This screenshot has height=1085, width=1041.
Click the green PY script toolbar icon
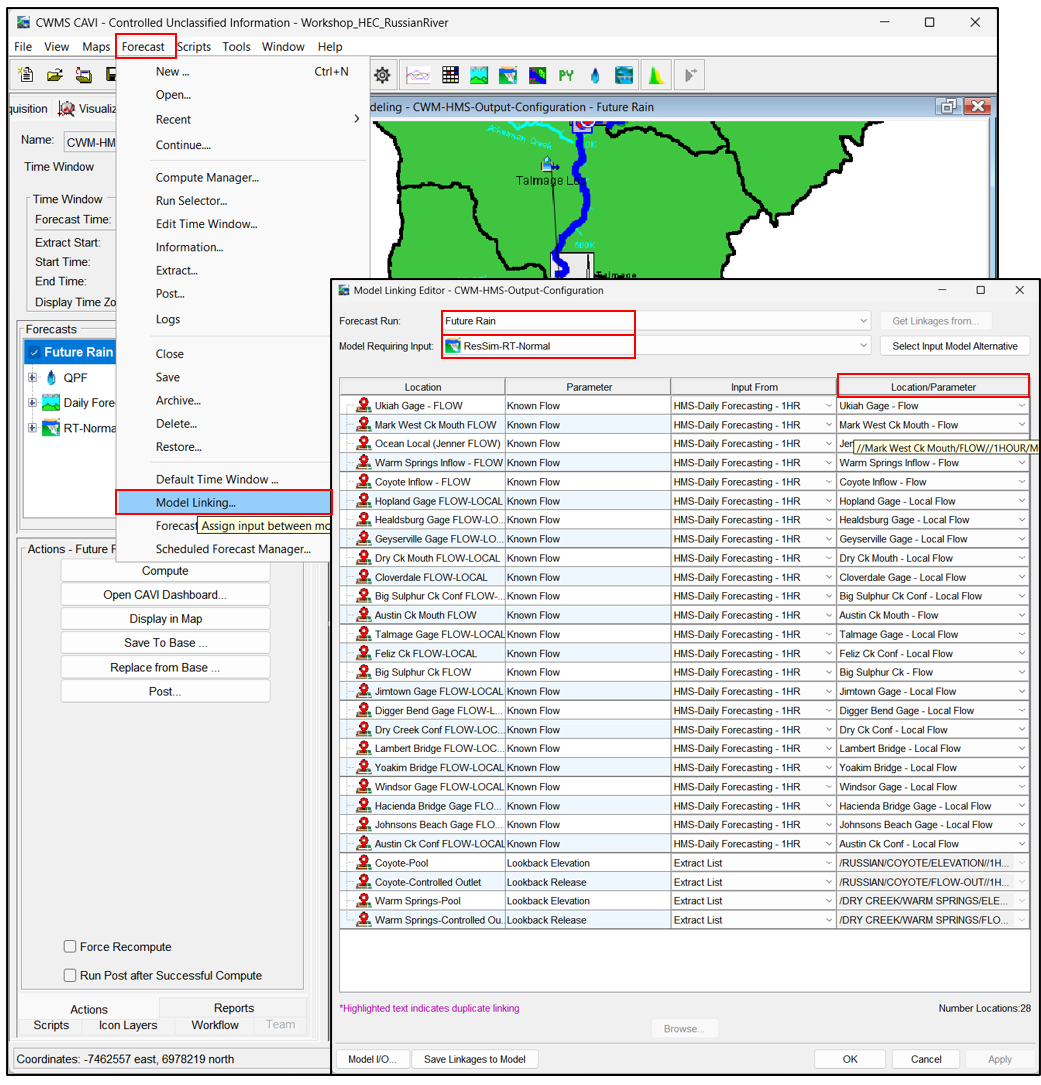click(566, 75)
